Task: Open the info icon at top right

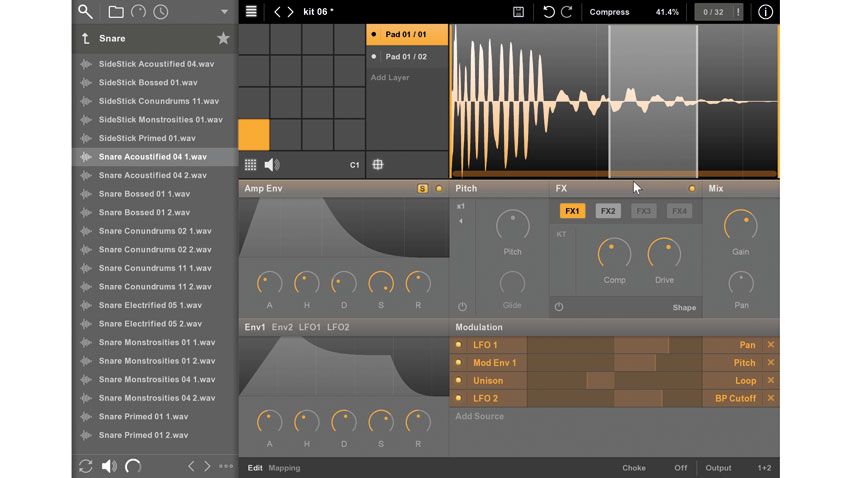Action: point(765,11)
